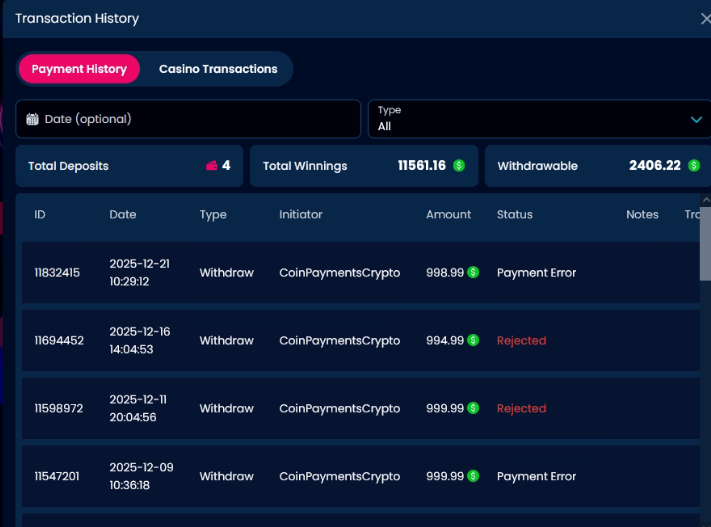Click the Date column header
This screenshot has width=711, height=527.
click(123, 214)
